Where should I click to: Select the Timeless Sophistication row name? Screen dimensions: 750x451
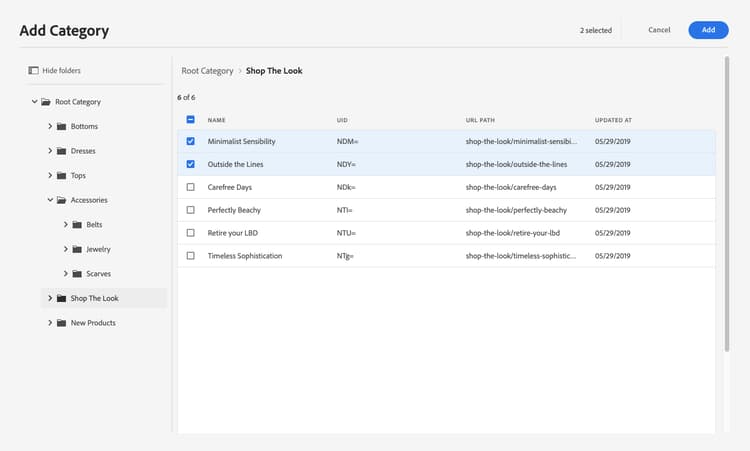coord(245,256)
